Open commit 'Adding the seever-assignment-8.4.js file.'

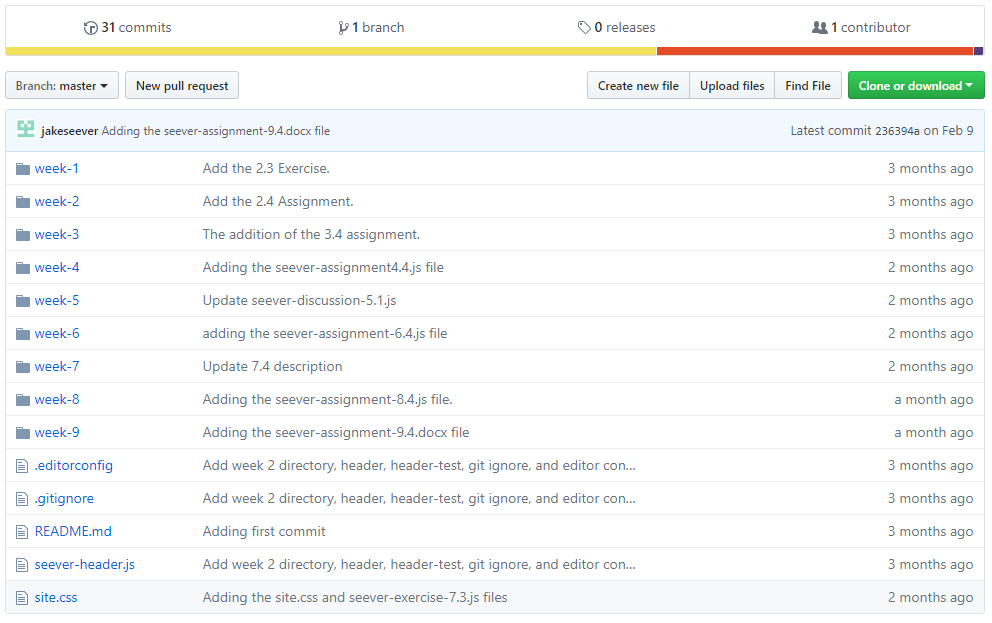pyautogui.click(x=328, y=399)
